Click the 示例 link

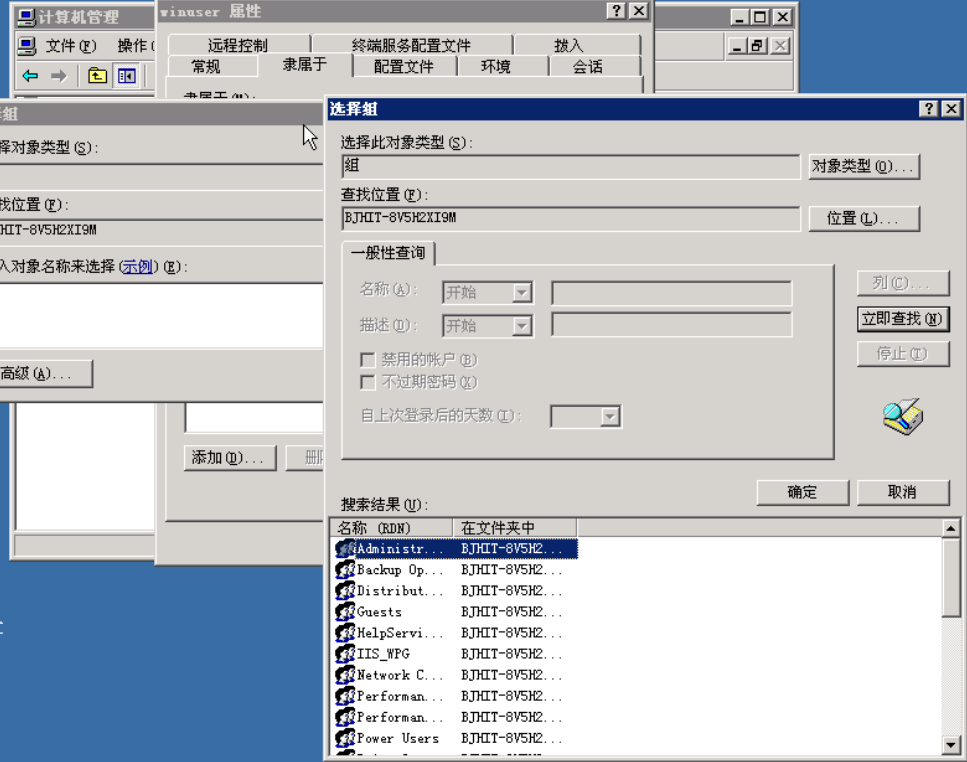pyautogui.click(x=137, y=266)
